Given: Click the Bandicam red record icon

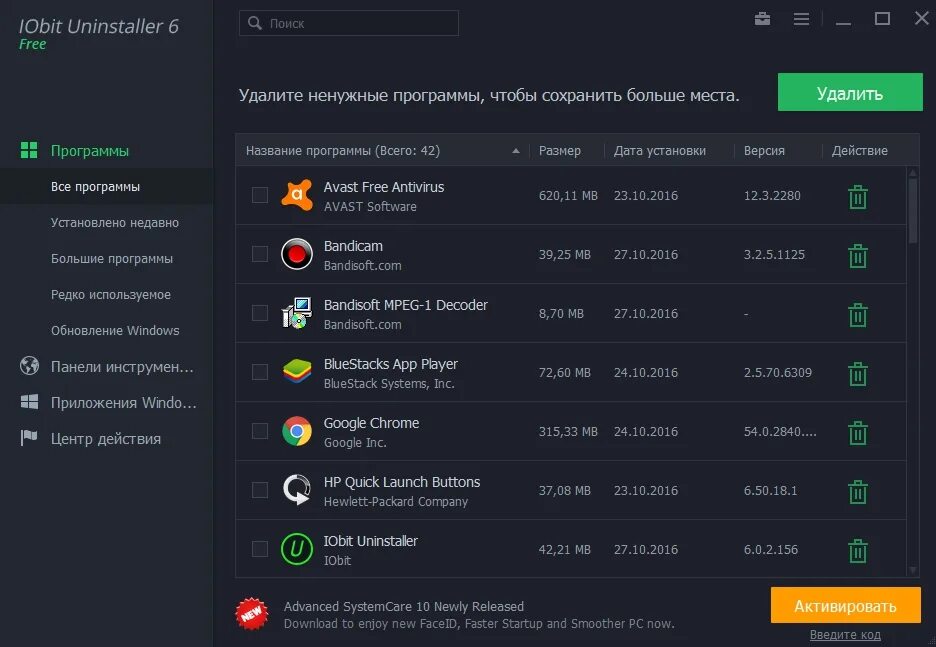Looking at the screenshot, I should pos(297,254).
